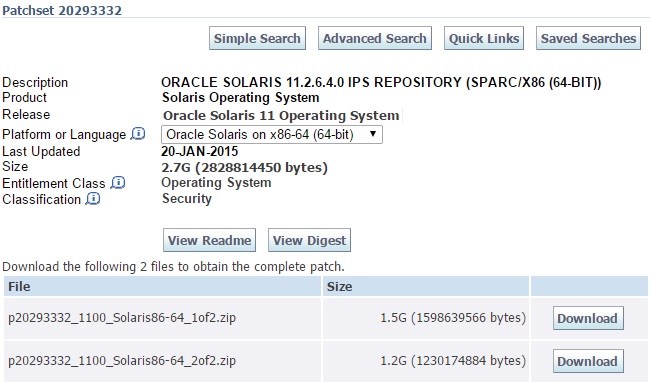Click info icon beside Entitlement Class
The width and height of the screenshot is (650, 382).
pos(118,183)
